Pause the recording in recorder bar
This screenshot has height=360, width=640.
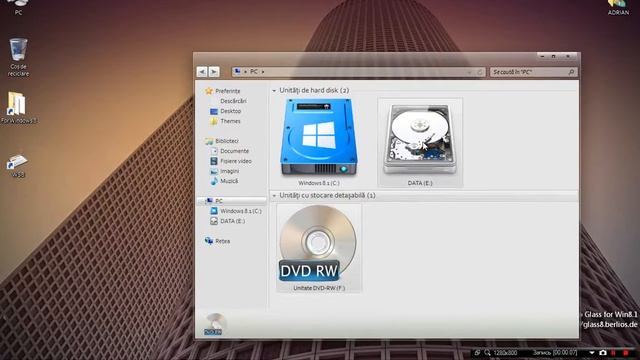(614, 353)
